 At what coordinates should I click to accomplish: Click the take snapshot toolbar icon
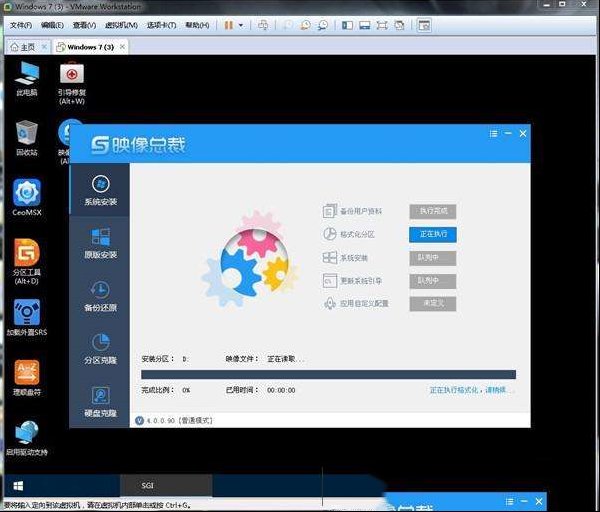pyautogui.click(x=288, y=26)
